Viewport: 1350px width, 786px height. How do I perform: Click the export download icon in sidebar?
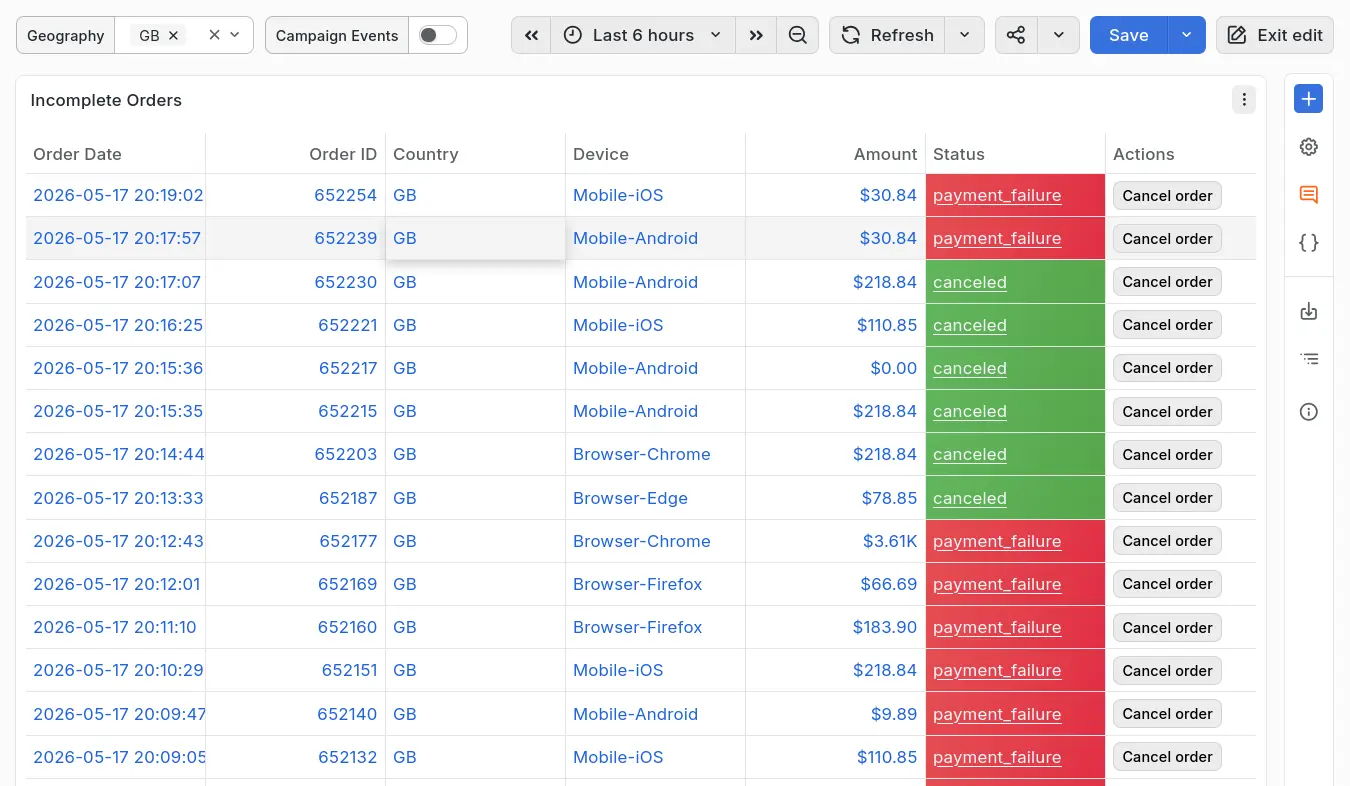click(1309, 312)
